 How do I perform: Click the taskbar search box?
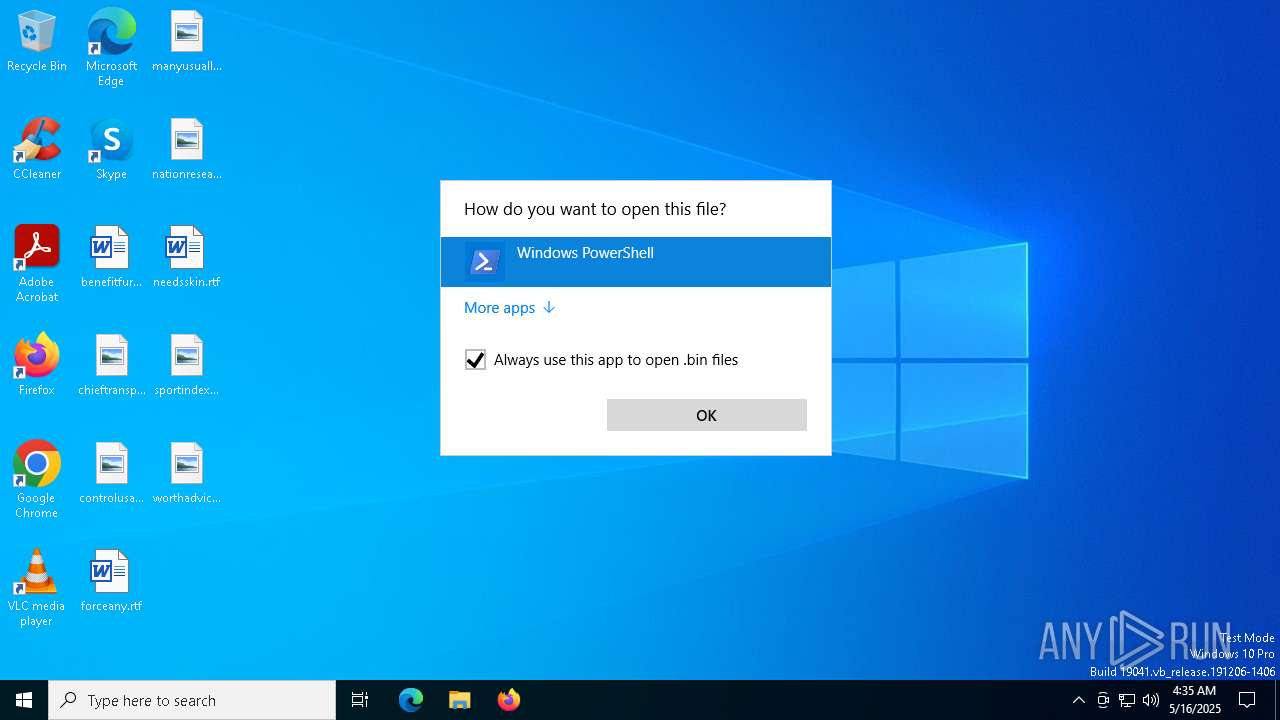[x=192, y=700]
